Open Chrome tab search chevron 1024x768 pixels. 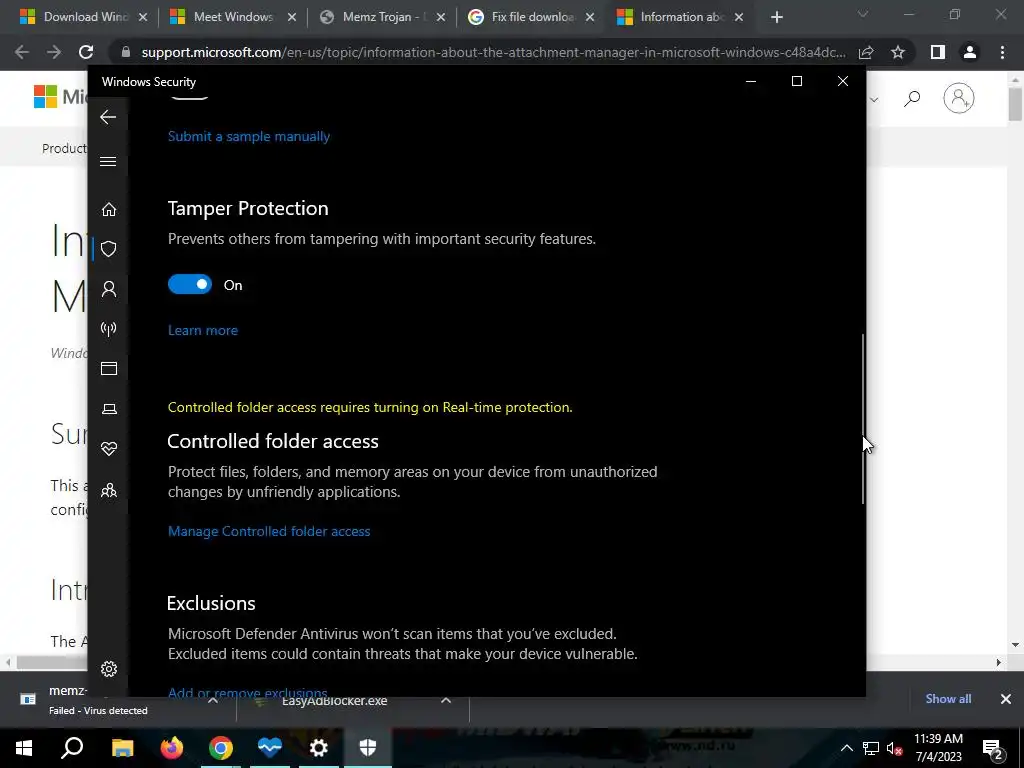click(863, 14)
